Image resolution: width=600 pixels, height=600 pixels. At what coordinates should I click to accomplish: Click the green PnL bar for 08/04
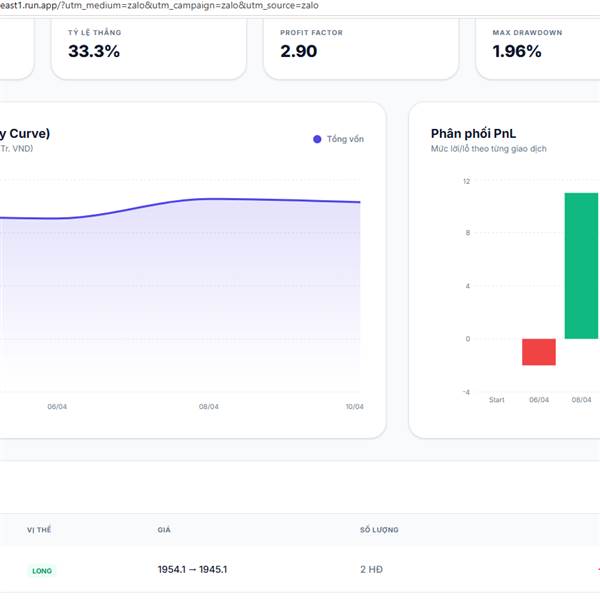[581, 266]
